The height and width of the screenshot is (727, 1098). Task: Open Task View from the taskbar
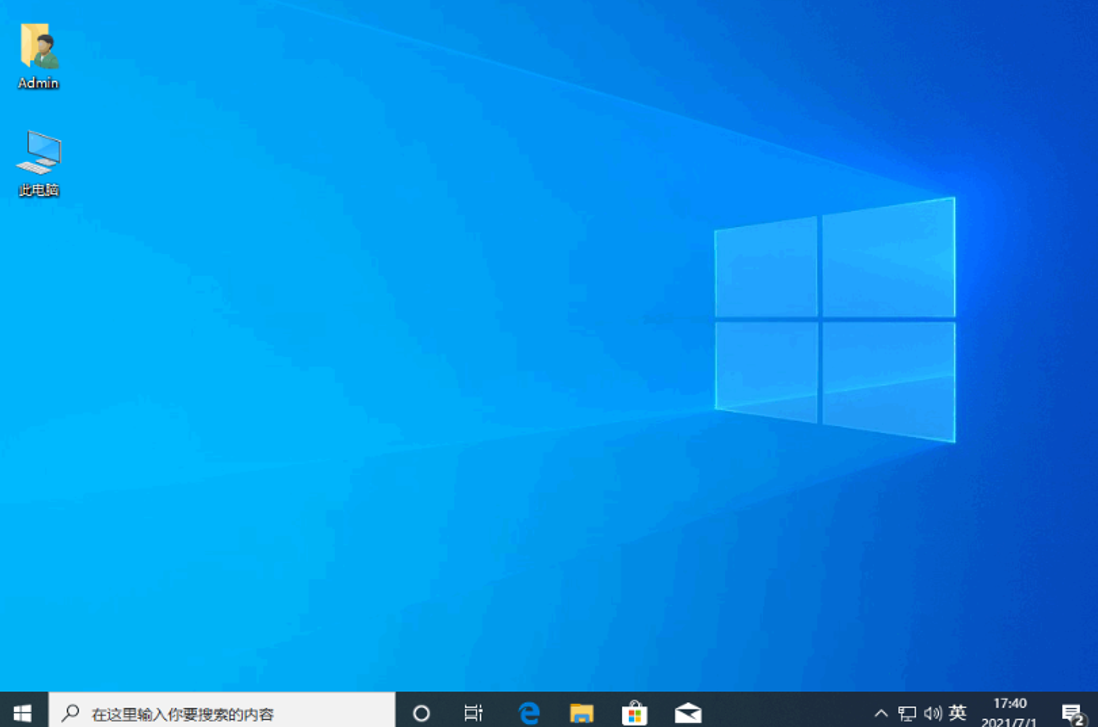tap(474, 713)
